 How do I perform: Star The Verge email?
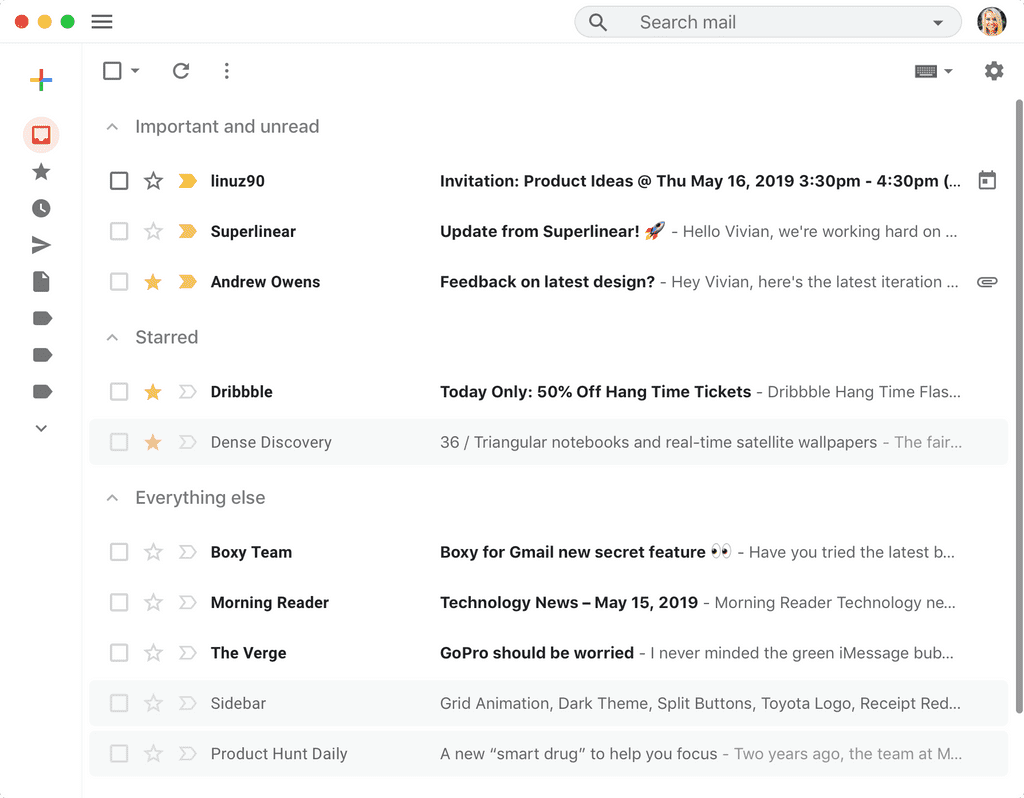[x=153, y=652]
